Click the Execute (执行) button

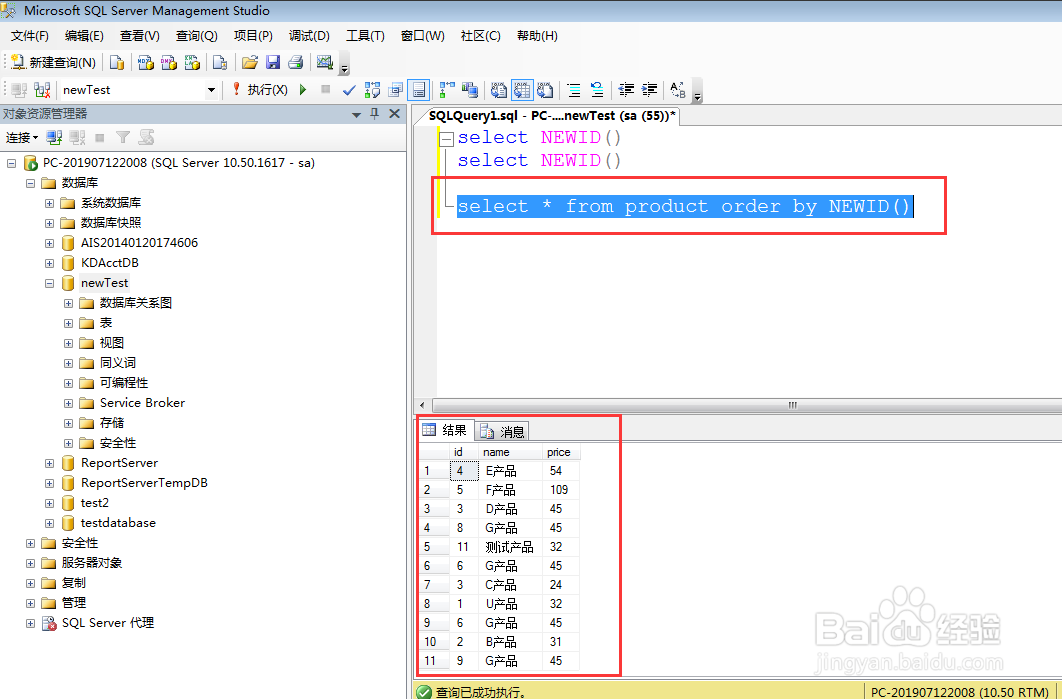[259, 89]
